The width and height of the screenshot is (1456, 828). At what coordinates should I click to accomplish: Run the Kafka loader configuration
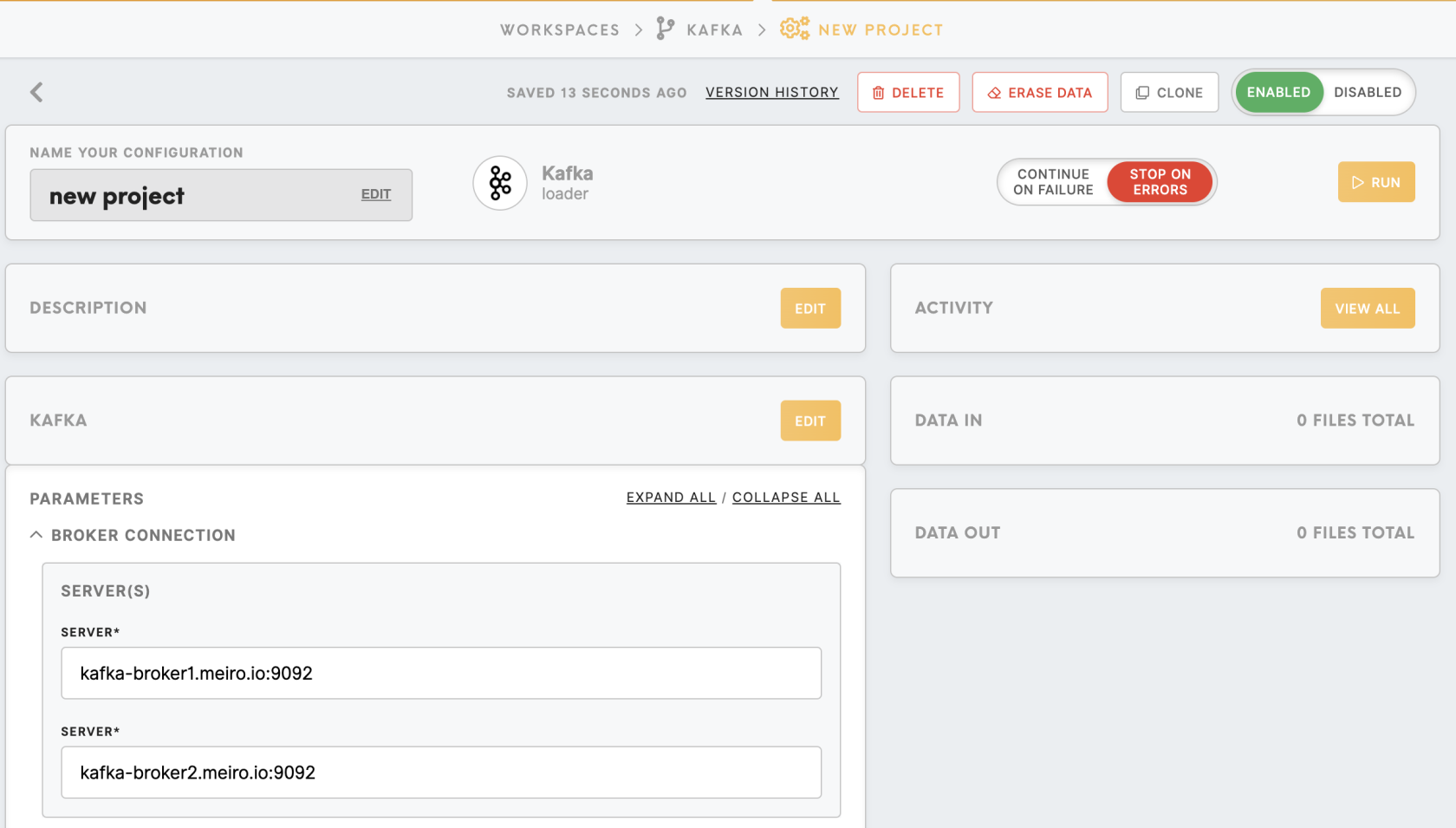click(x=1376, y=182)
